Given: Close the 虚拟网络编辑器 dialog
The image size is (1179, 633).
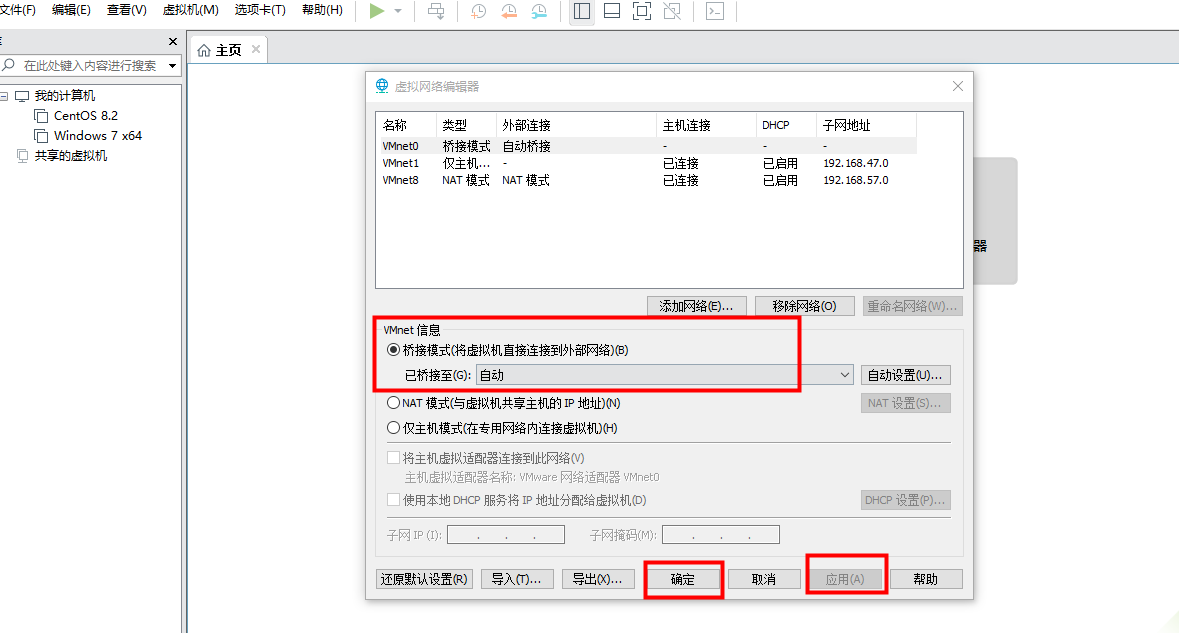Looking at the screenshot, I should pyautogui.click(x=958, y=86).
